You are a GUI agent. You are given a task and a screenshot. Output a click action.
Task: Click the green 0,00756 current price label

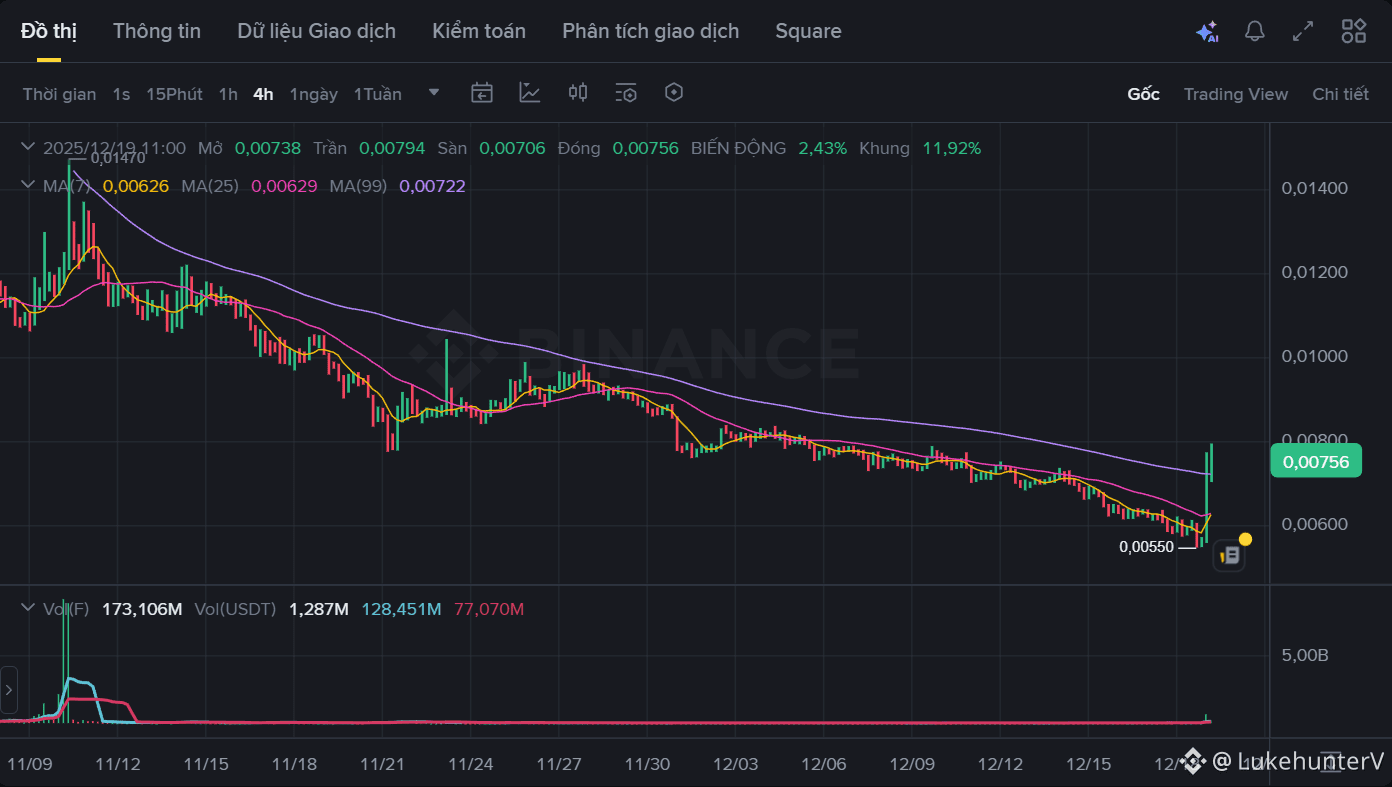pos(1315,461)
